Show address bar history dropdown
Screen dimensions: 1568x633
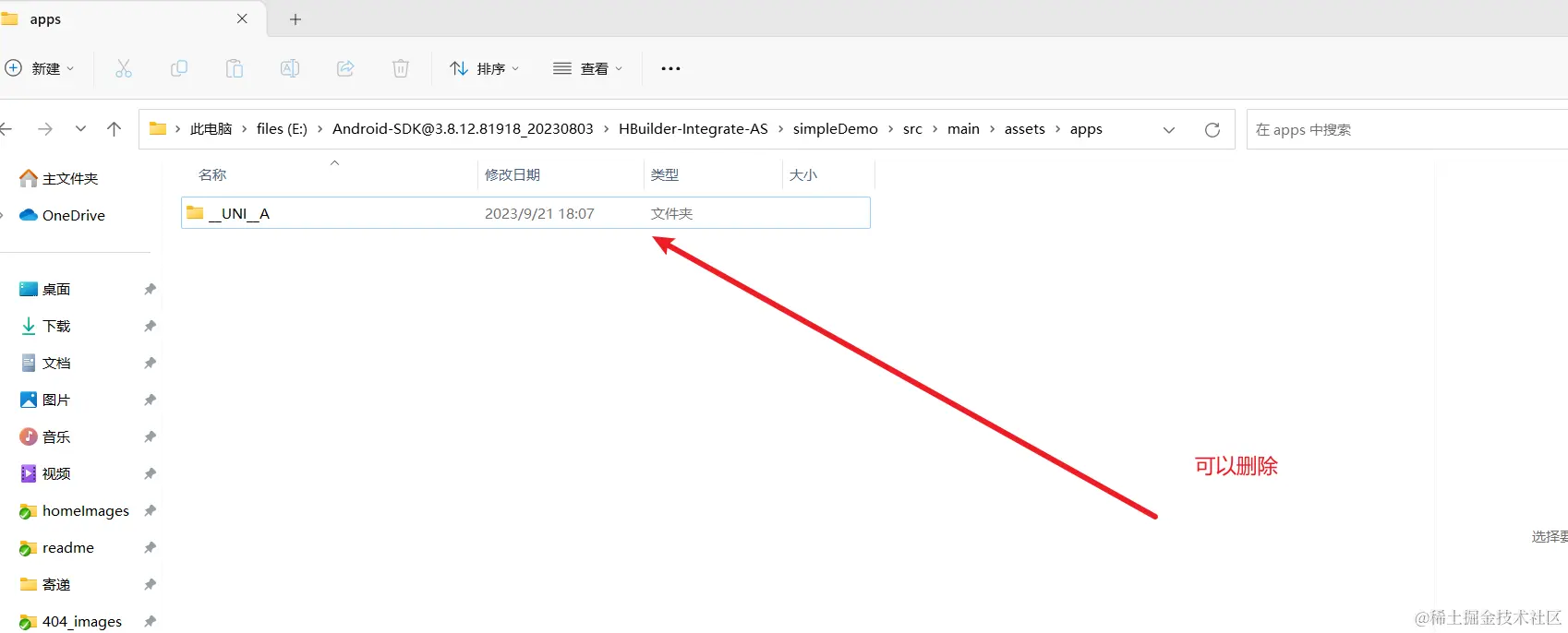[1169, 130]
